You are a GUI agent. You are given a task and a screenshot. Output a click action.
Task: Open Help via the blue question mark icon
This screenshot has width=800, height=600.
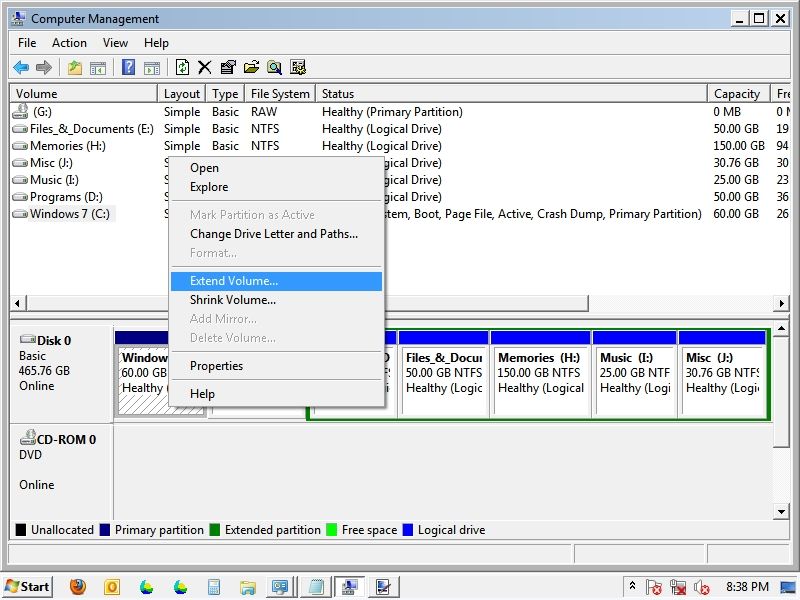click(128, 68)
